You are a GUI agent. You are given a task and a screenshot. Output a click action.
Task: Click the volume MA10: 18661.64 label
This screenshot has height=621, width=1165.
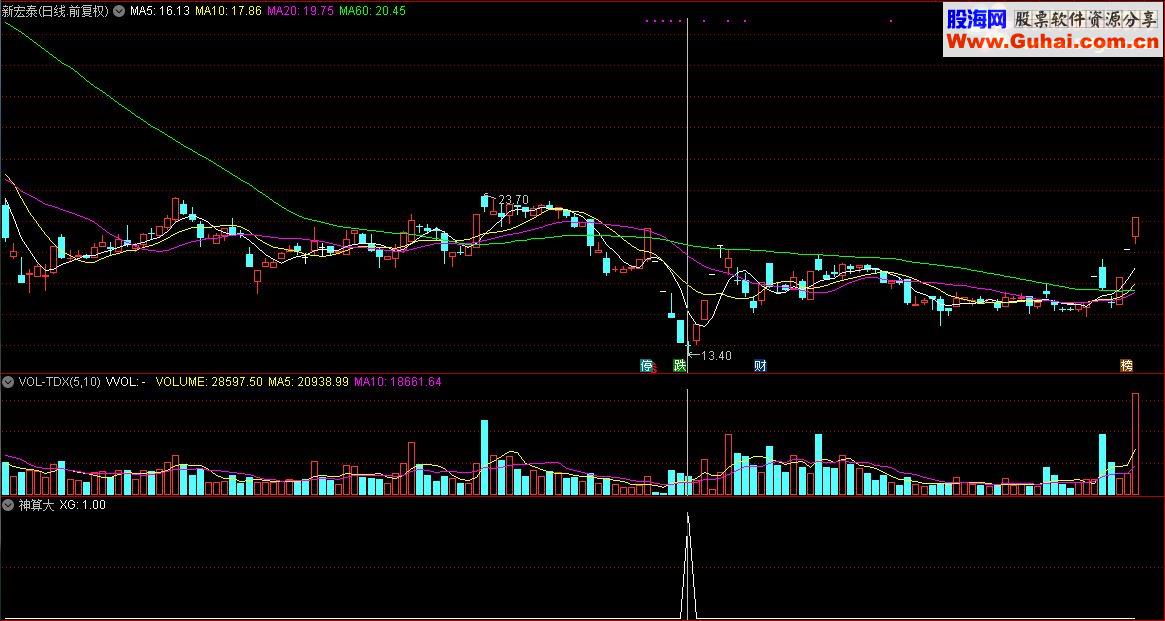(397, 382)
